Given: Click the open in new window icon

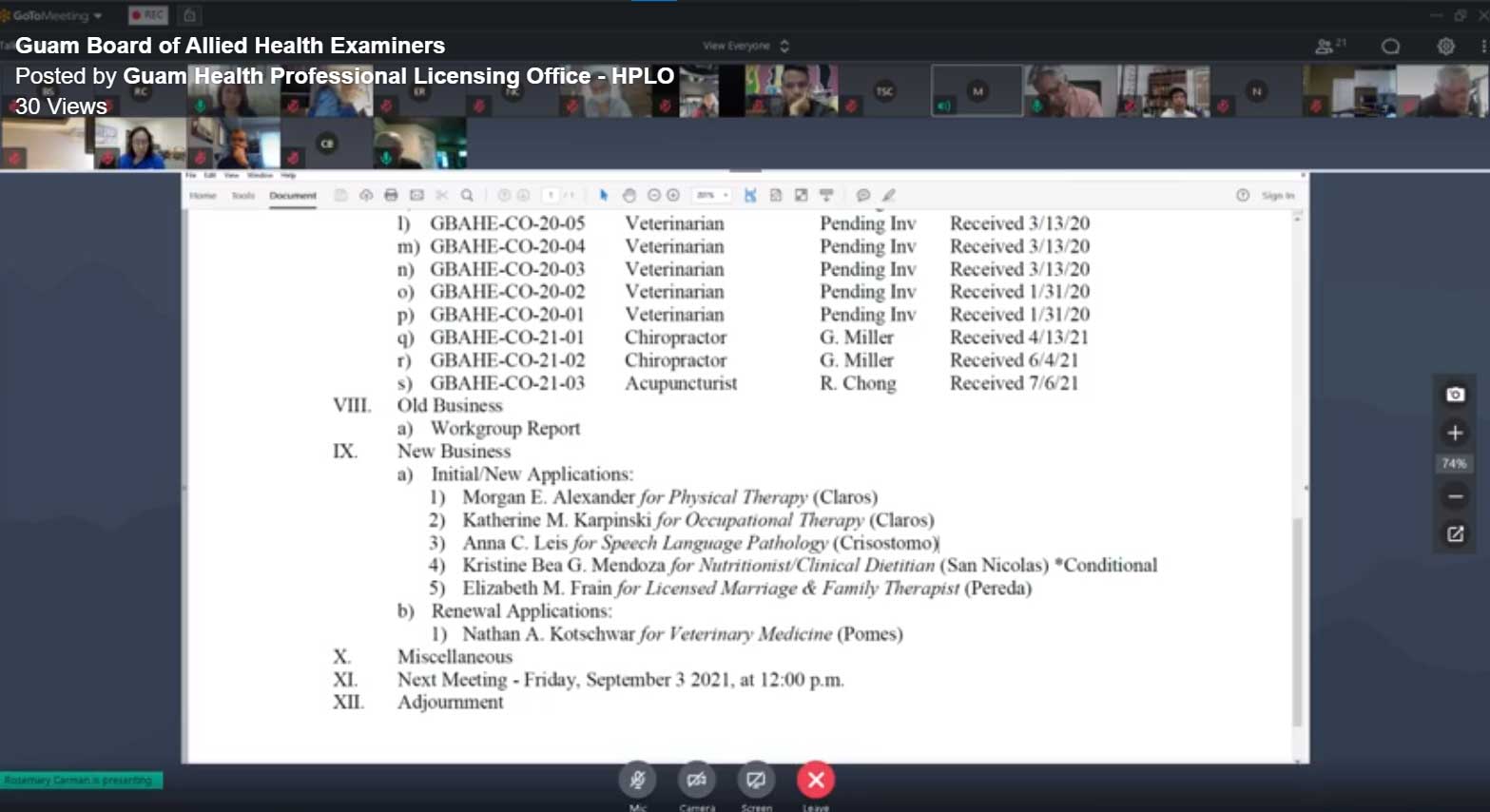Looking at the screenshot, I should pyautogui.click(x=1455, y=533).
